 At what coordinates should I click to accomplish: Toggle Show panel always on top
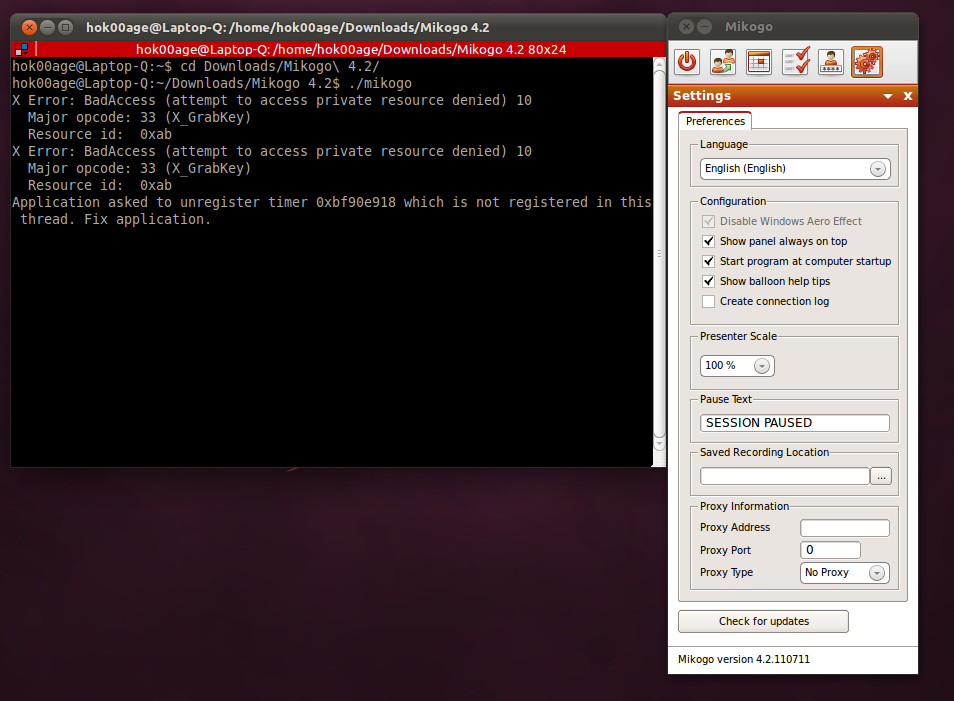click(708, 241)
